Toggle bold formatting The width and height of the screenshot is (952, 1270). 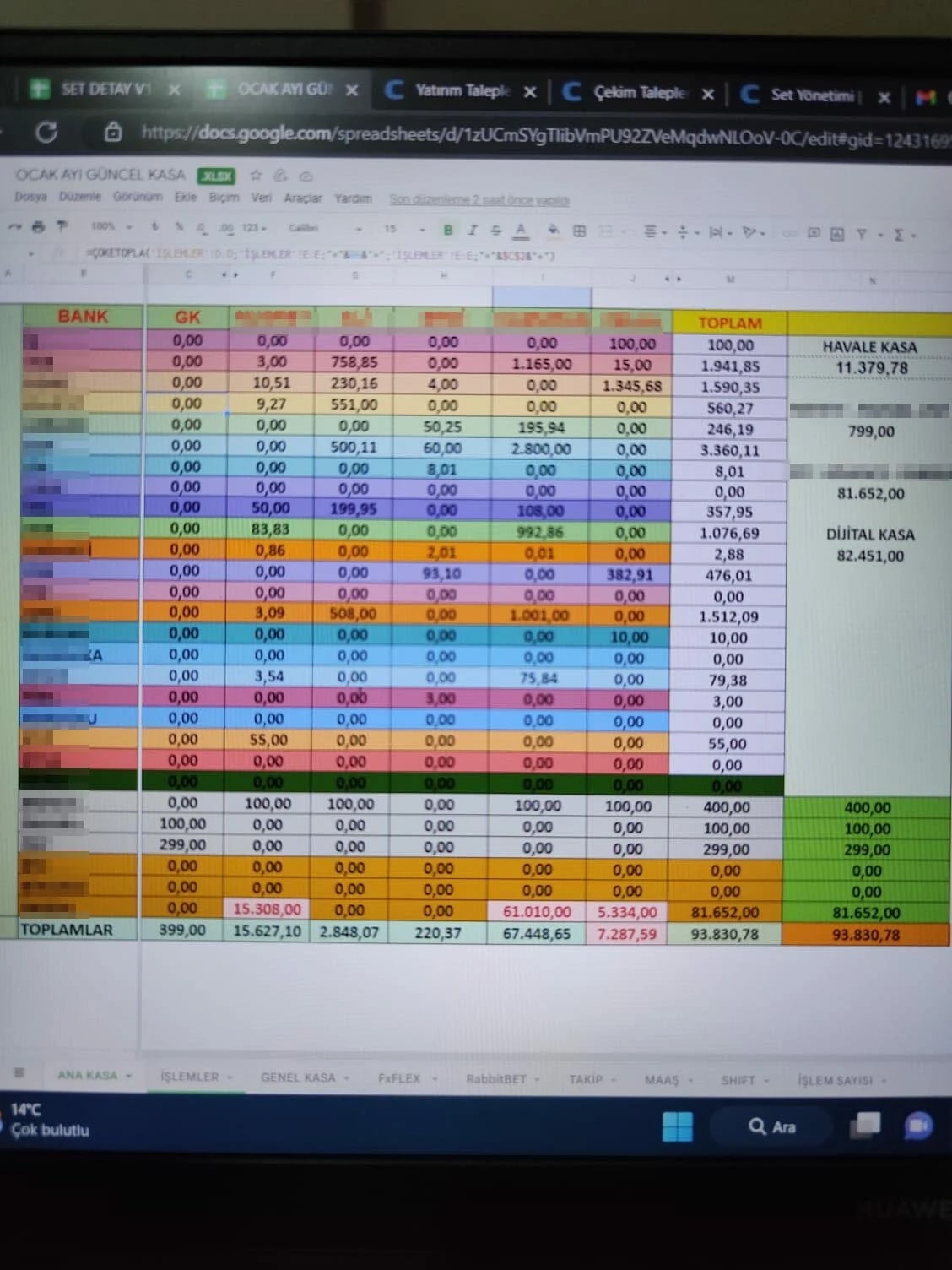click(x=448, y=230)
